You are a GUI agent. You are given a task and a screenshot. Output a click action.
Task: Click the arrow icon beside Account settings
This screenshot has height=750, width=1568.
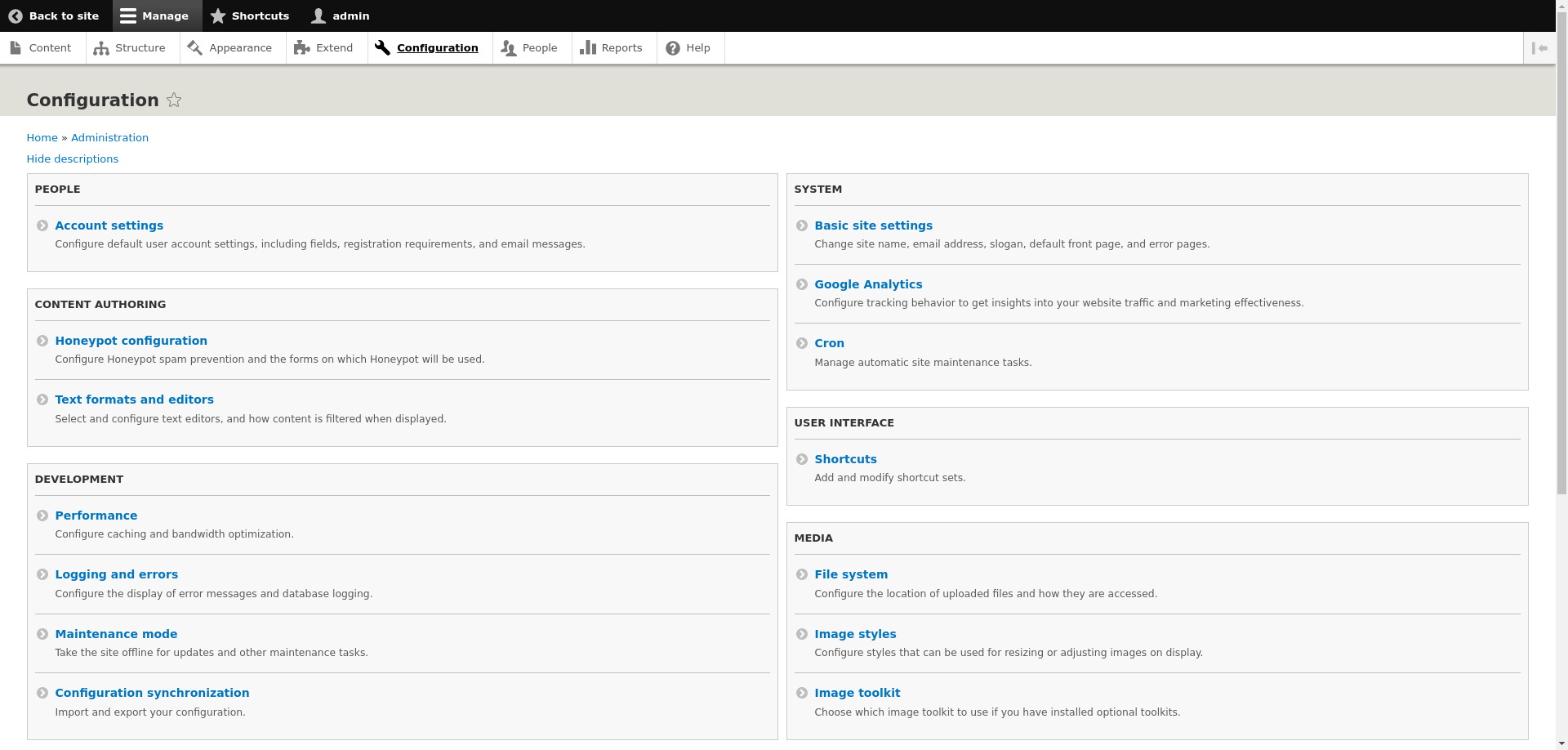(42, 226)
